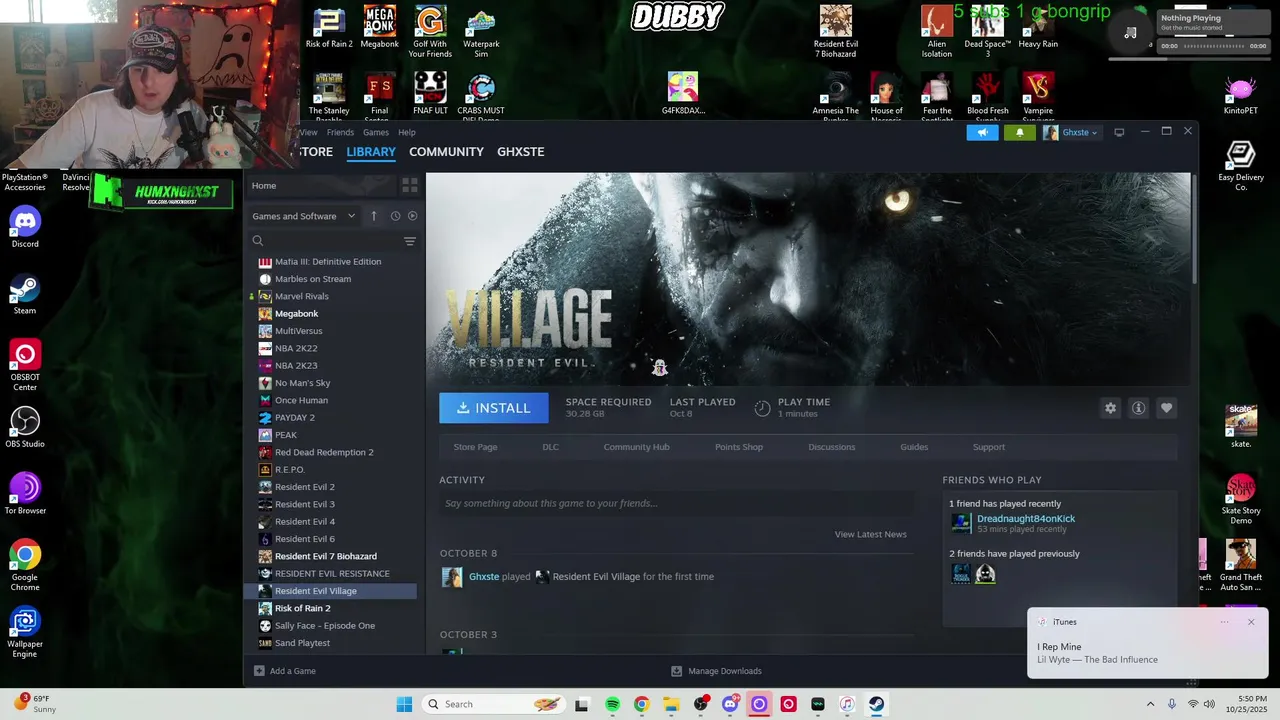
Task: Open Discord desktop shortcut
Action: tap(25, 225)
